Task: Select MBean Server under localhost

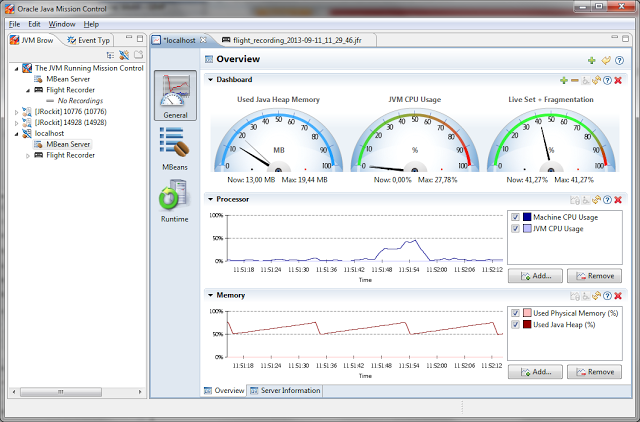Action: [67, 144]
